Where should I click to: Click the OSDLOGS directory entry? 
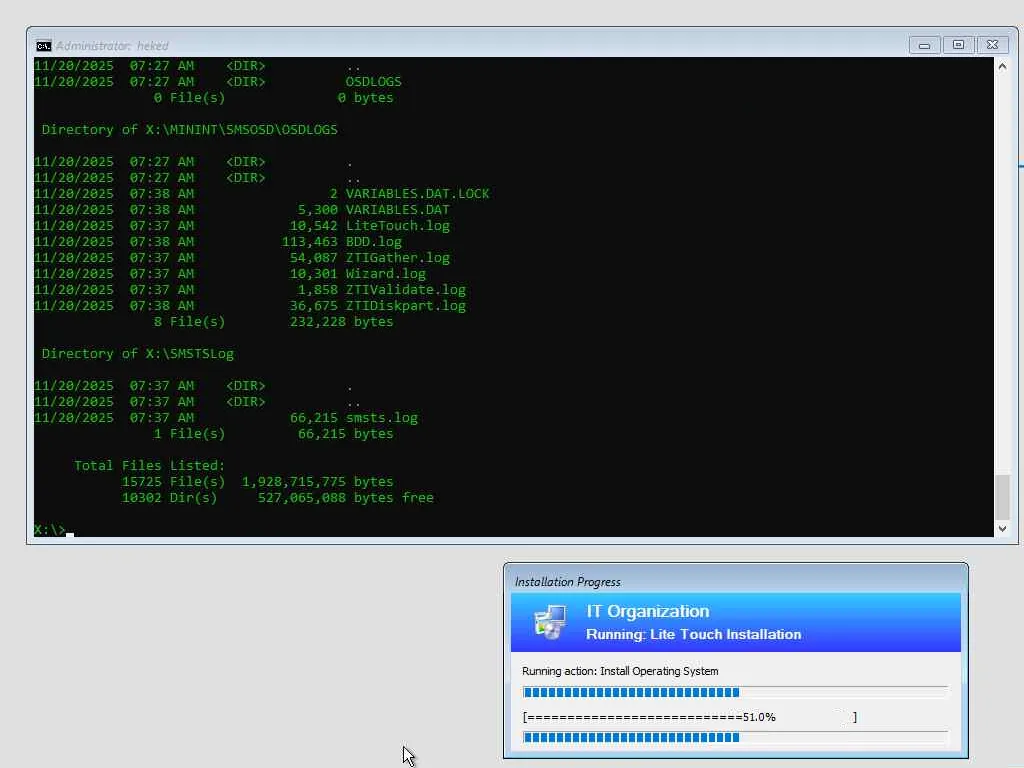[x=374, y=82]
